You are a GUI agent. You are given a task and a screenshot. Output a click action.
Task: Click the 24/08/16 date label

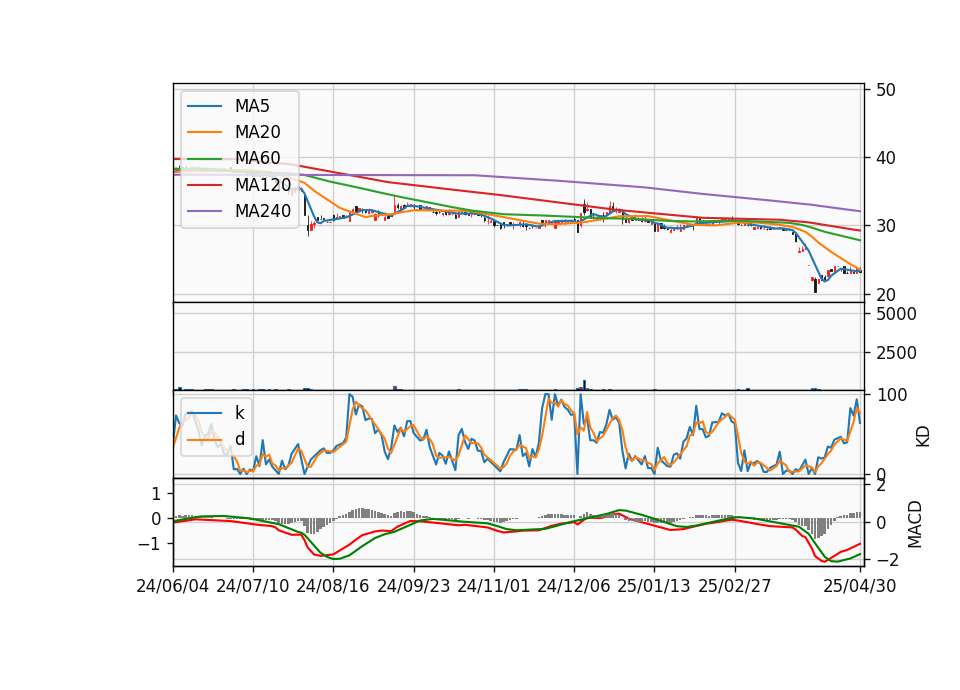333,586
